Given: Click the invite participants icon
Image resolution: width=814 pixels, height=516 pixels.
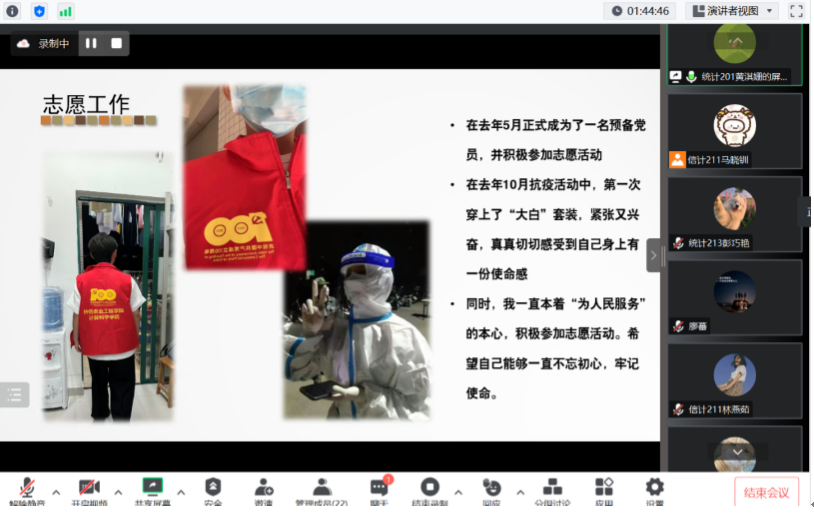Looking at the screenshot, I should (264, 489).
